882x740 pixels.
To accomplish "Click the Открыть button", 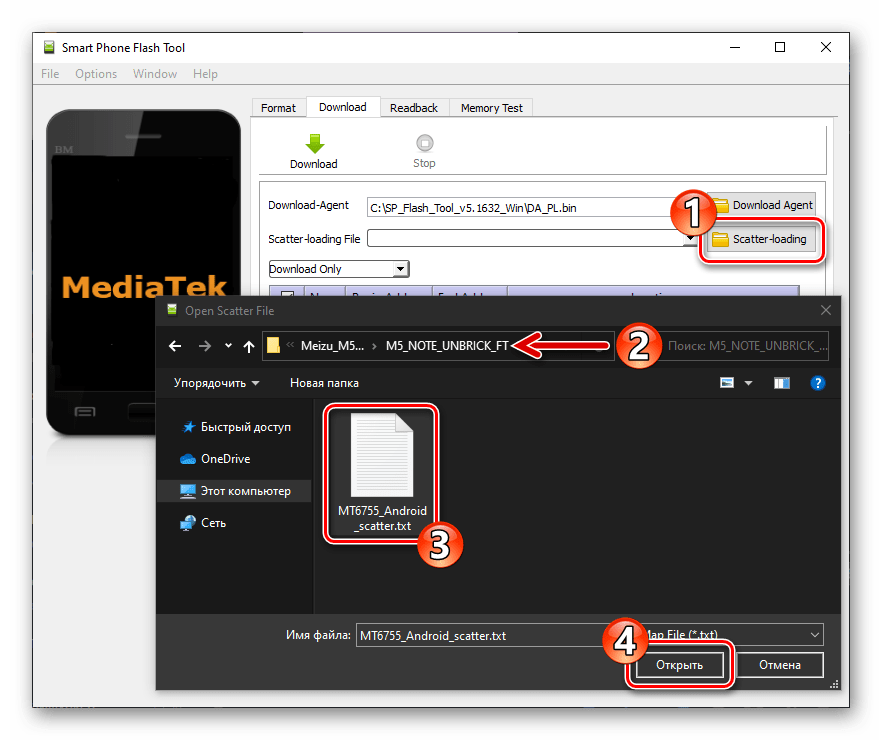I will 680,665.
